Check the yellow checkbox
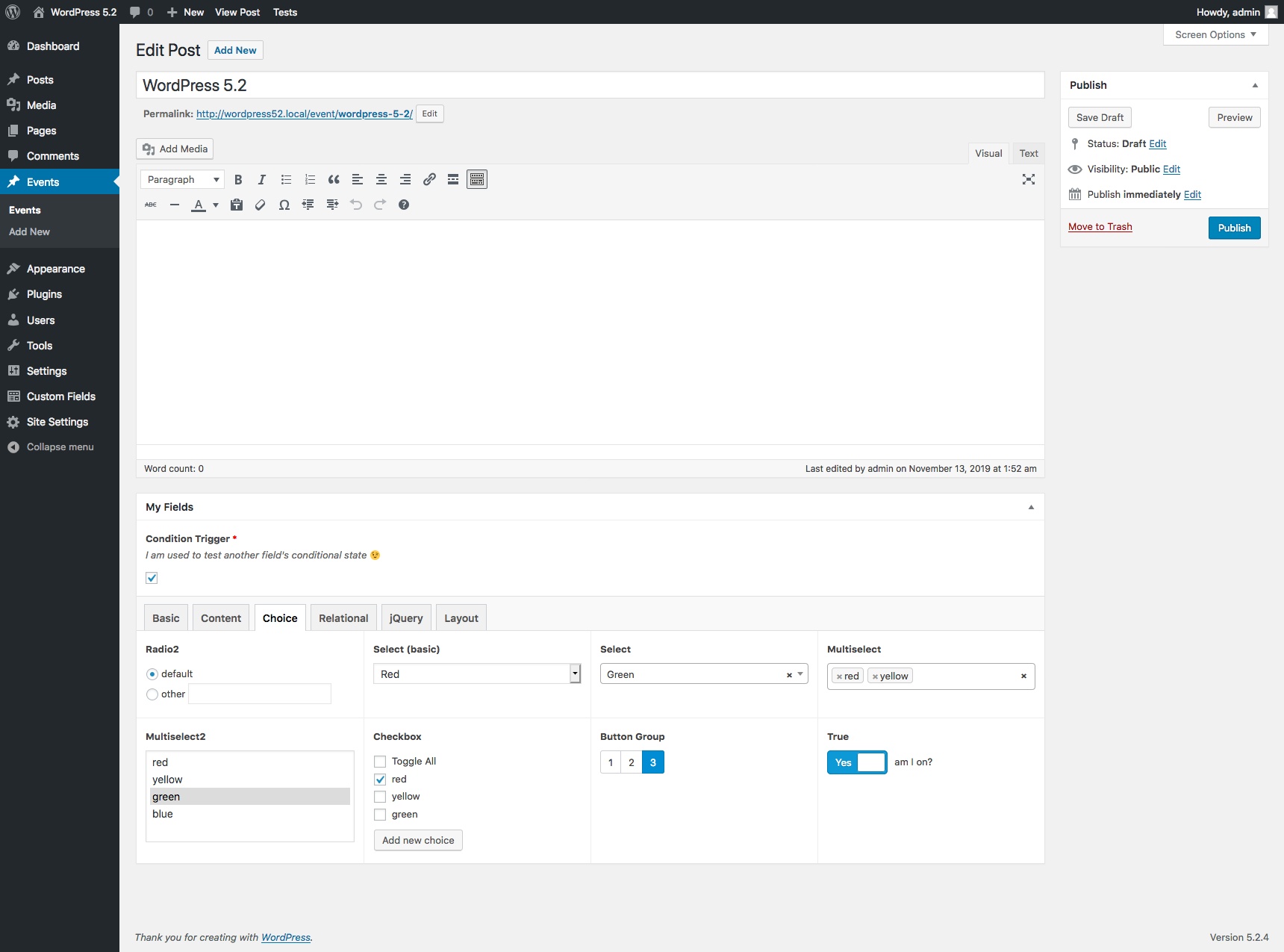Viewport: 1284px width, 952px height. 380,797
